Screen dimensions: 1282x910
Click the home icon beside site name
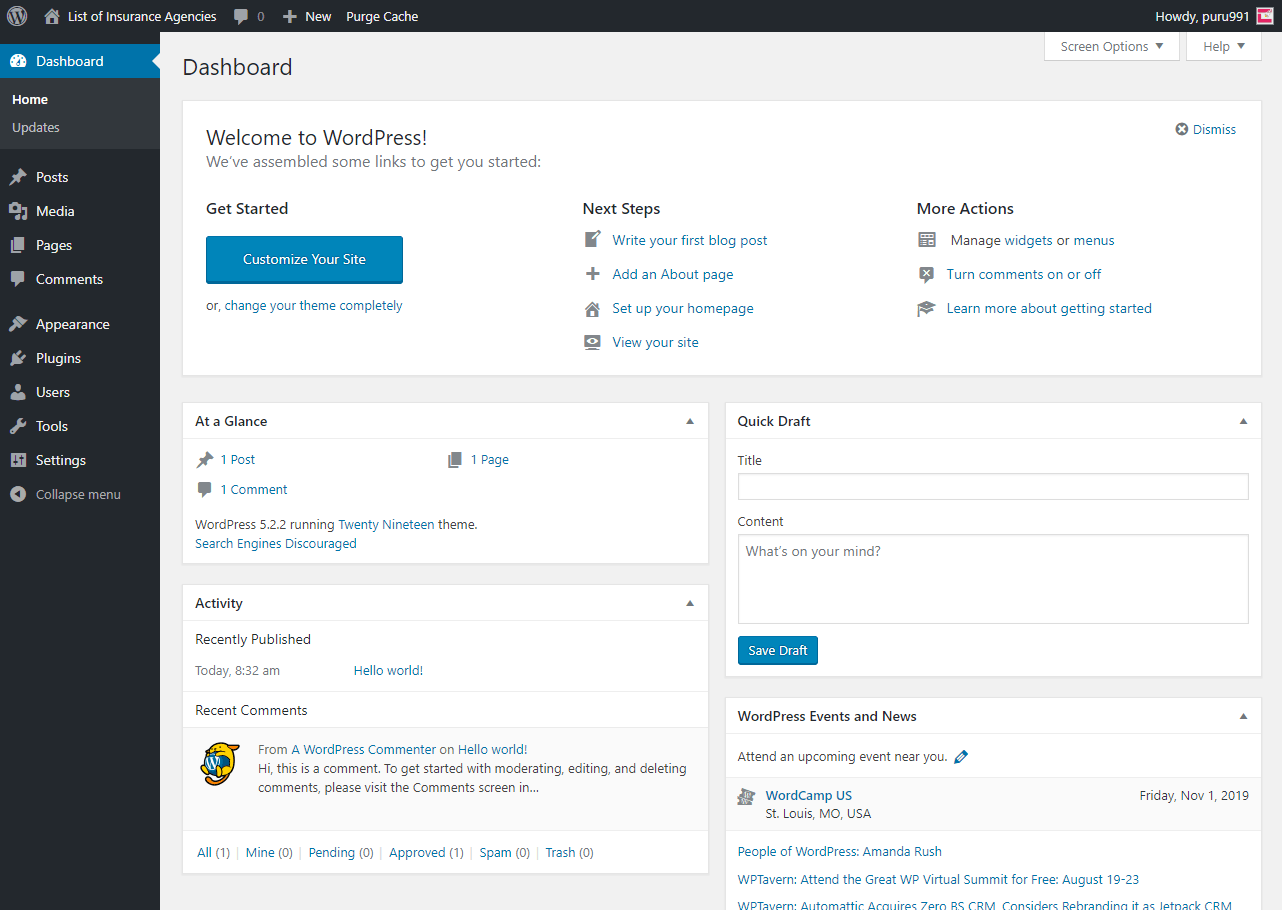(52, 16)
